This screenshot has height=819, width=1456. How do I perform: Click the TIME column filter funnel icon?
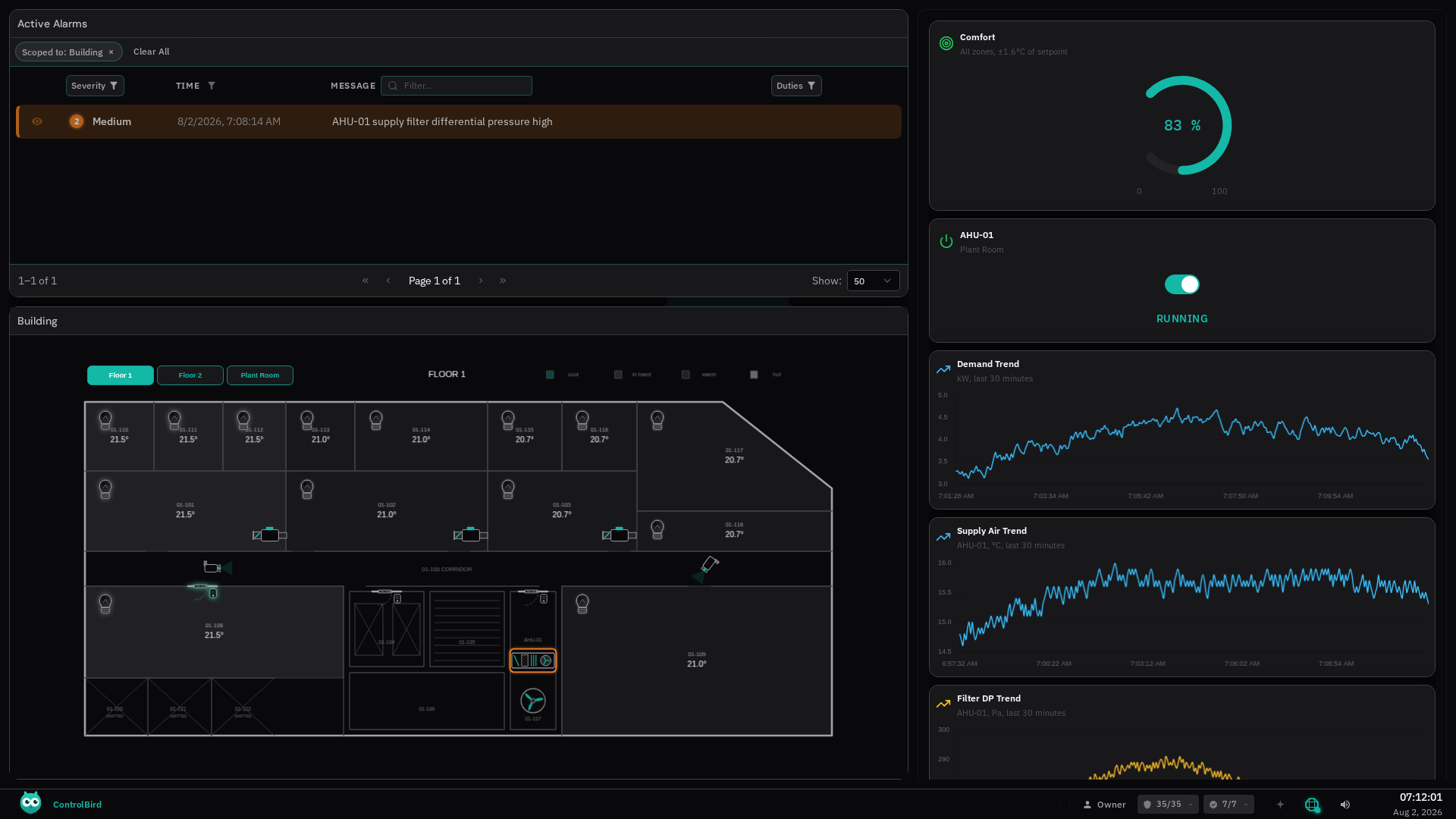(212, 86)
